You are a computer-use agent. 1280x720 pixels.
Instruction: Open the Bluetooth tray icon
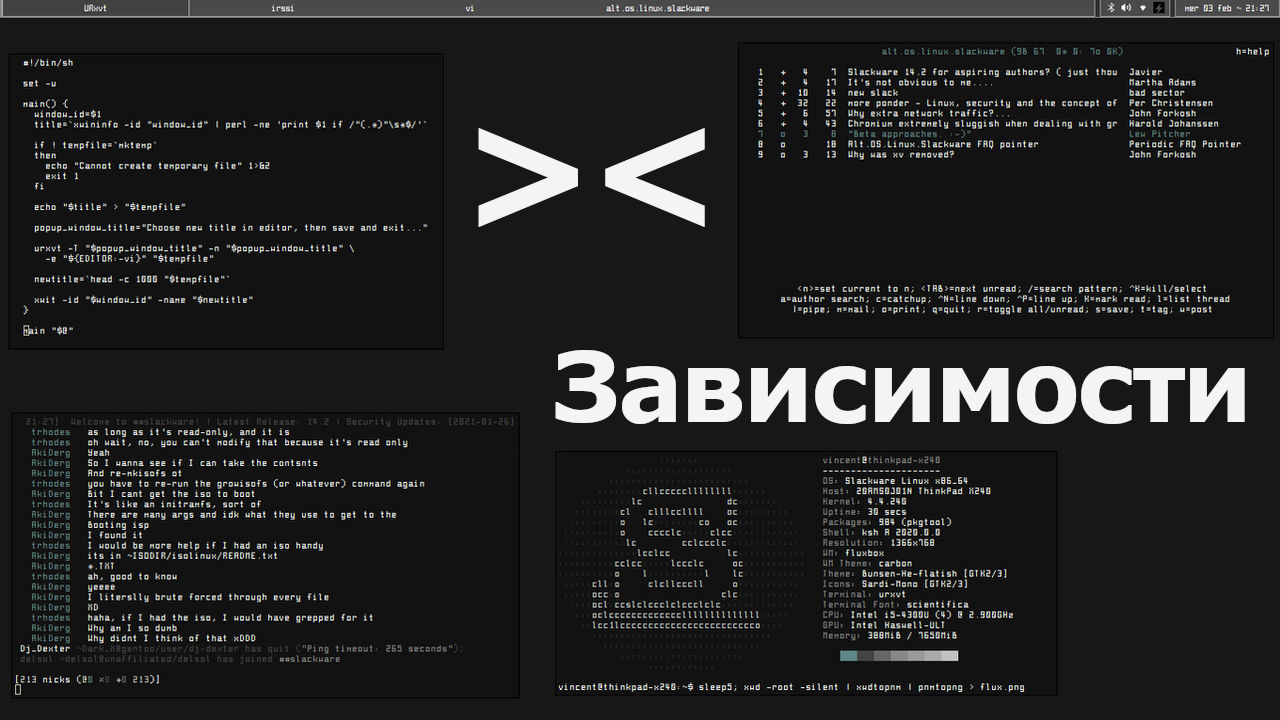1112,8
